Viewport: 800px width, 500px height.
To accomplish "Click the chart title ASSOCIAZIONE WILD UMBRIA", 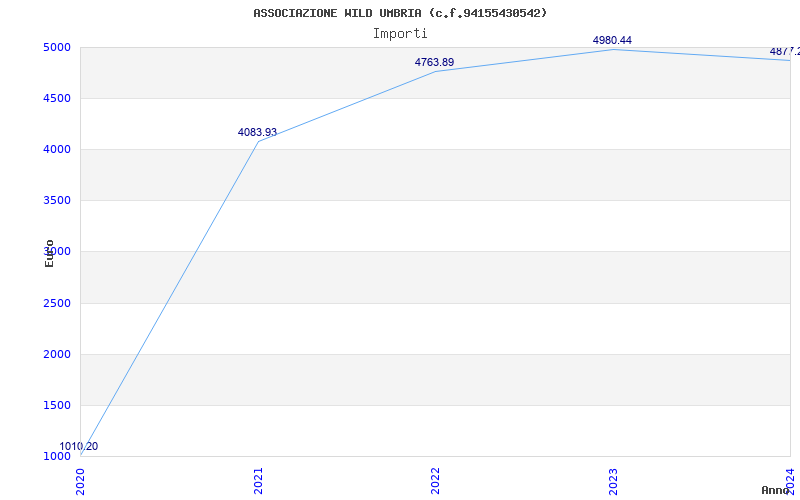I will click(x=400, y=13).
